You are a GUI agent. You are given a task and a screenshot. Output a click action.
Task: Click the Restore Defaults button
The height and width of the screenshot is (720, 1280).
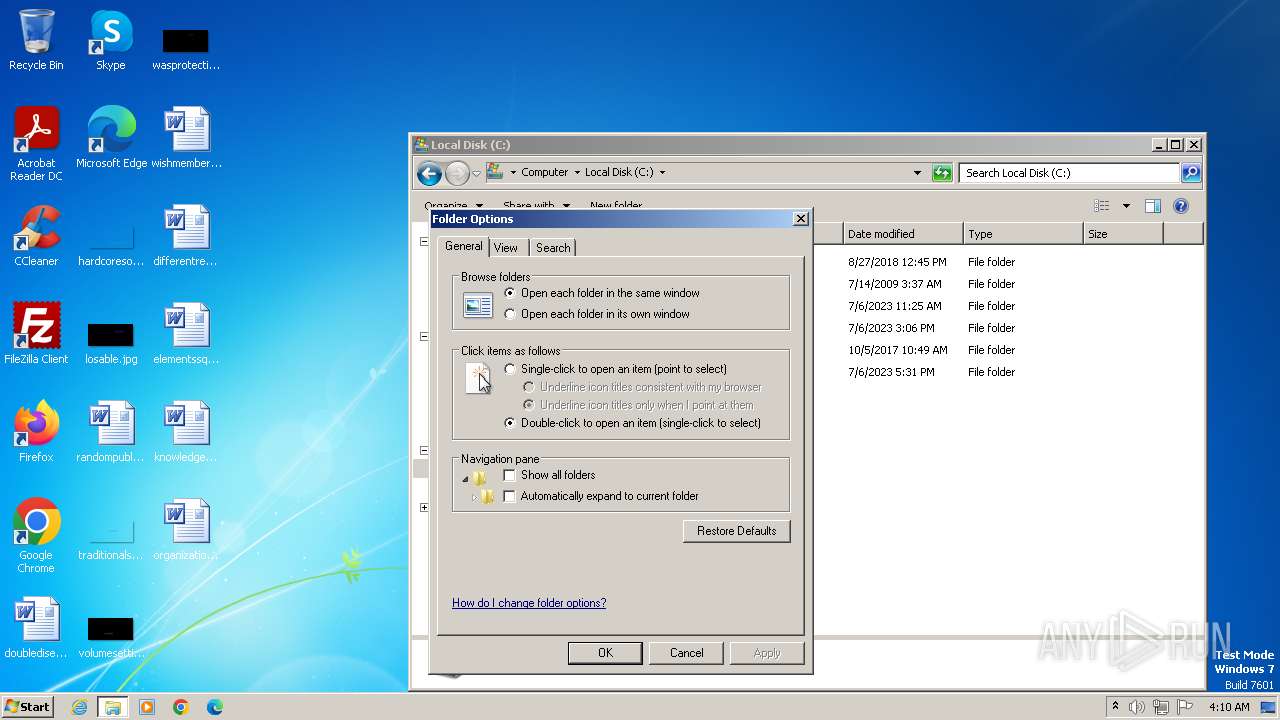pyautogui.click(x=737, y=531)
